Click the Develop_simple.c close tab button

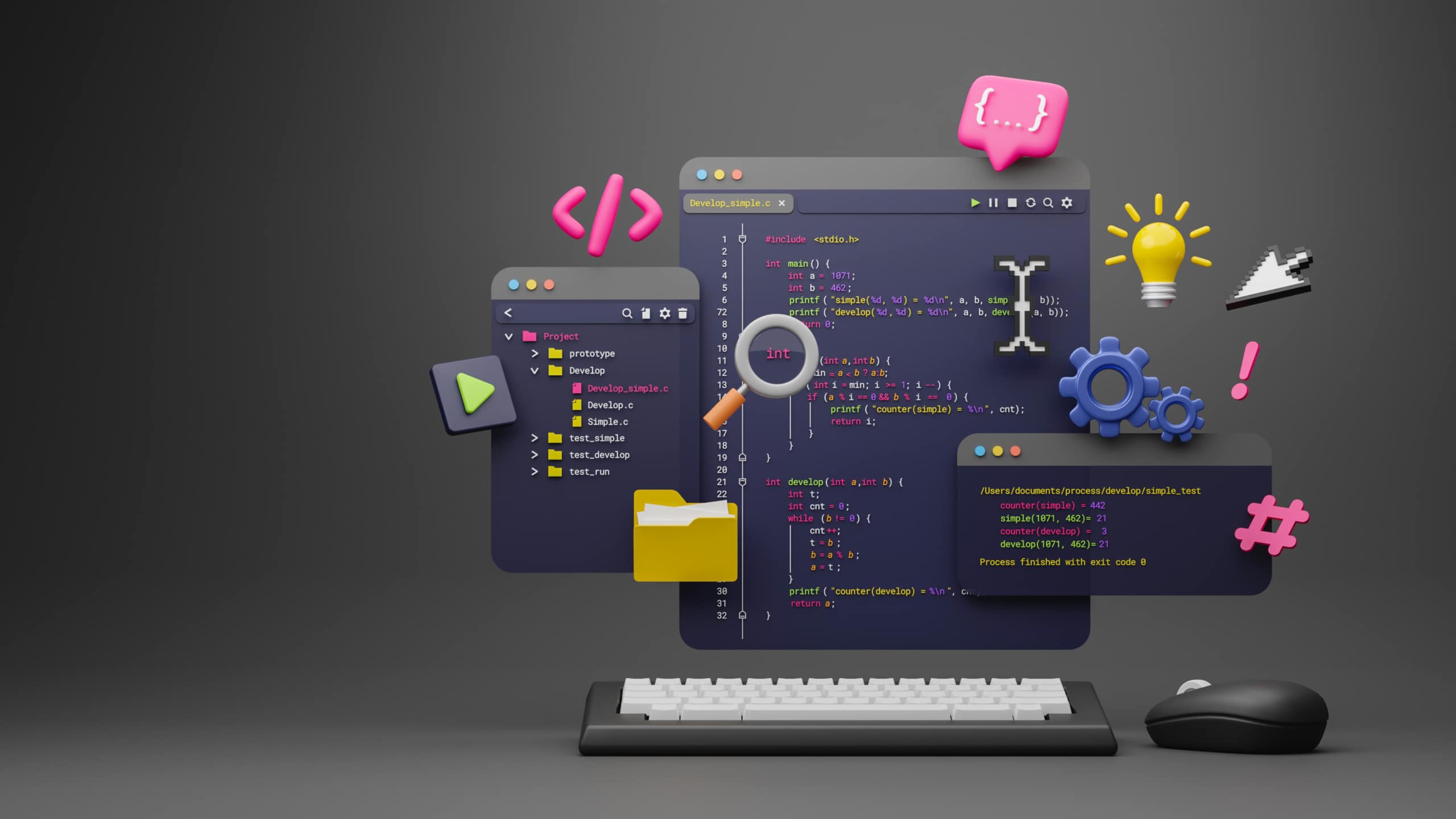click(x=783, y=203)
